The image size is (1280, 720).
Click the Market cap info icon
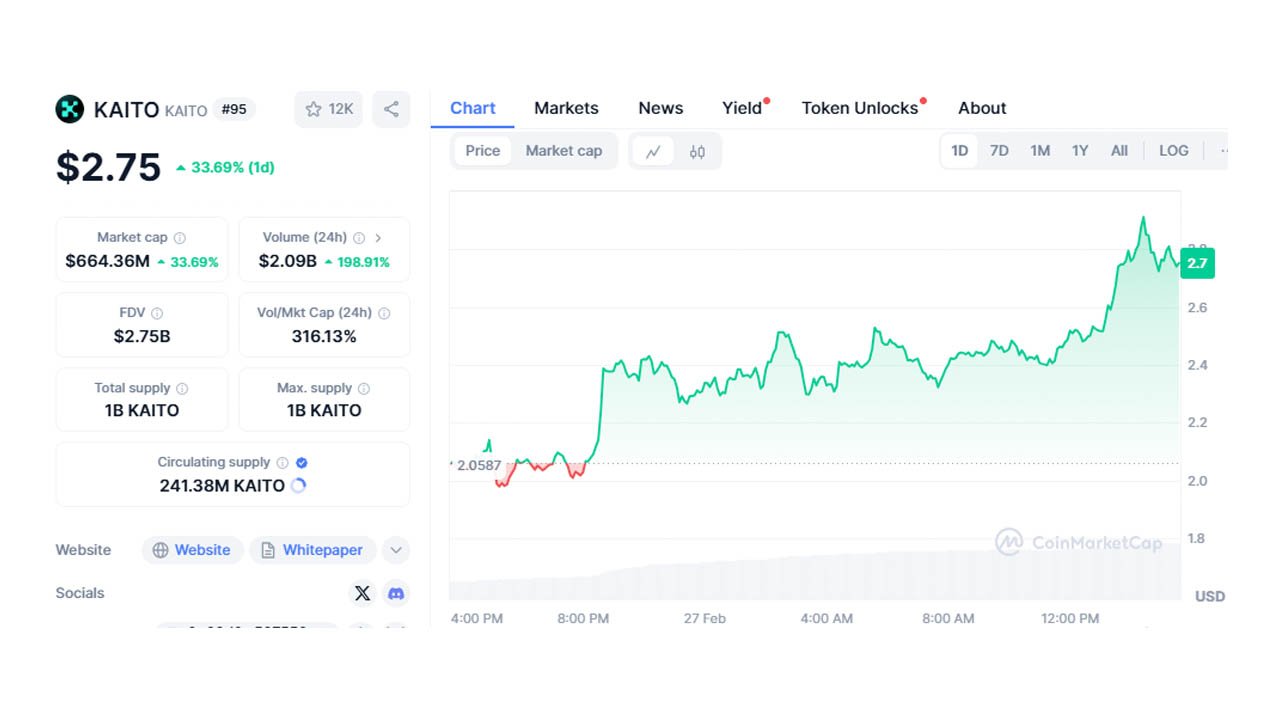(180, 238)
